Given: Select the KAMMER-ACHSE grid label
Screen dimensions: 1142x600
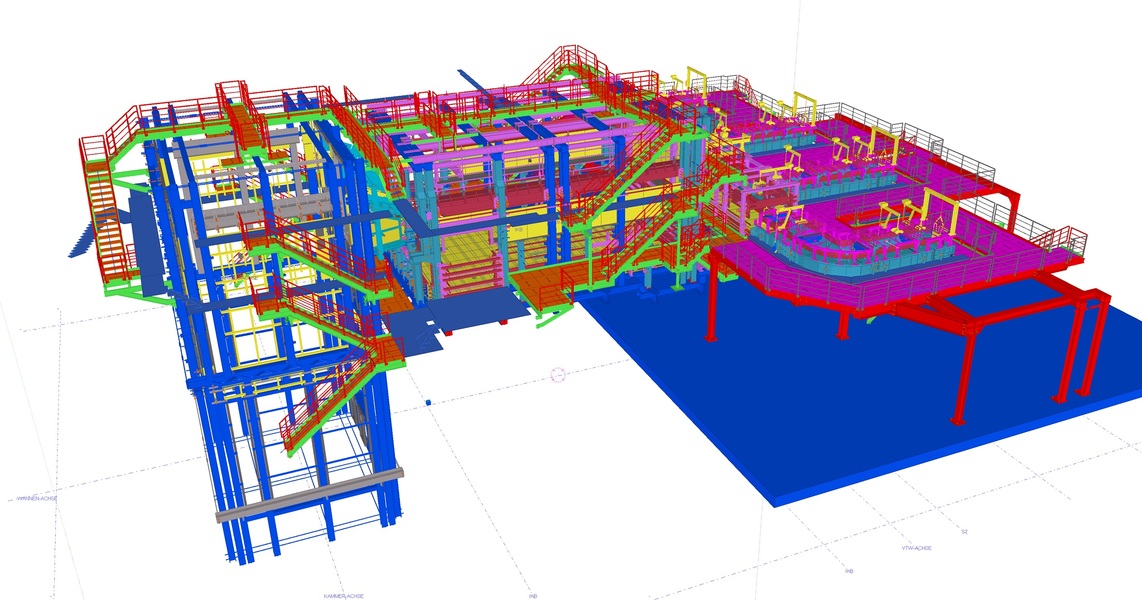Looking at the screenshot, I should pyautogui.click(x=343, y=596).
